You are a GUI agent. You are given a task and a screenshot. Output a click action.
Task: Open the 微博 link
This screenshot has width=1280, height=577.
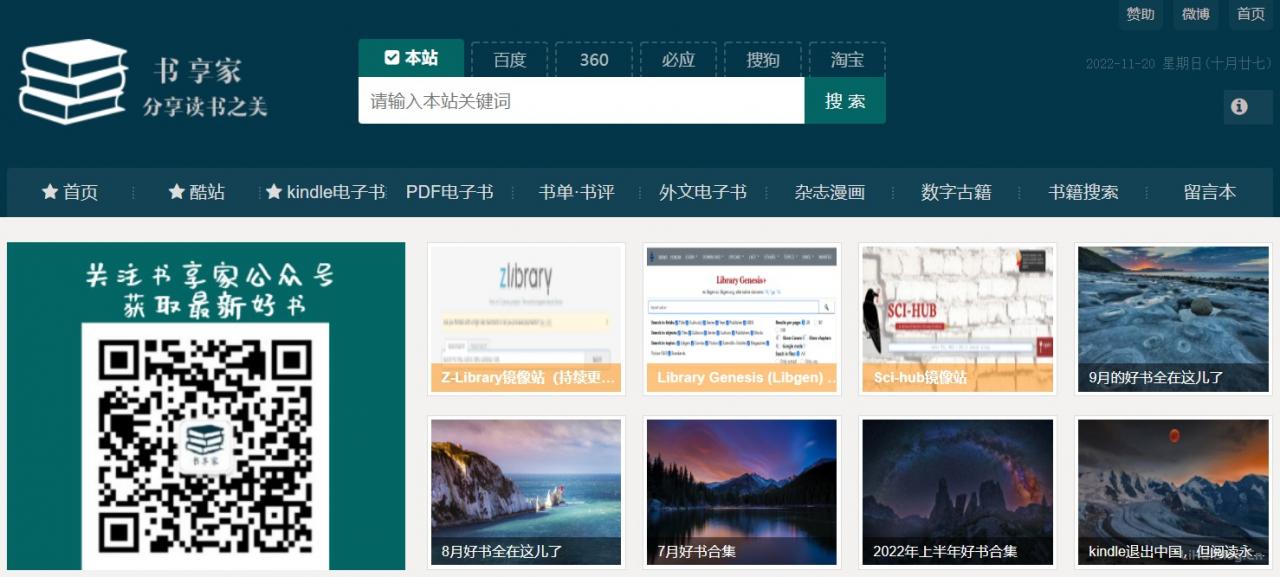[1196, 14]
